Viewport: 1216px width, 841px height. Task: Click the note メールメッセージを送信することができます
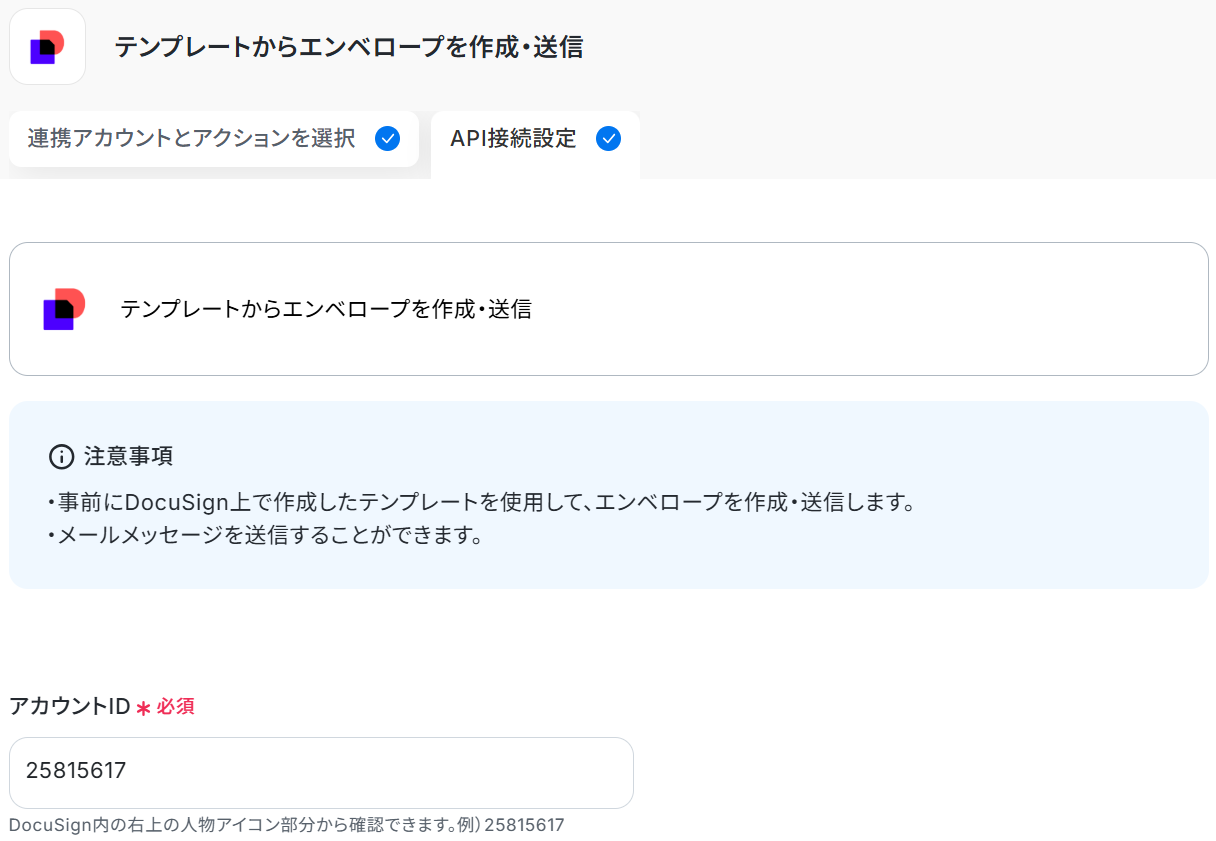click(x=266, y=536)
